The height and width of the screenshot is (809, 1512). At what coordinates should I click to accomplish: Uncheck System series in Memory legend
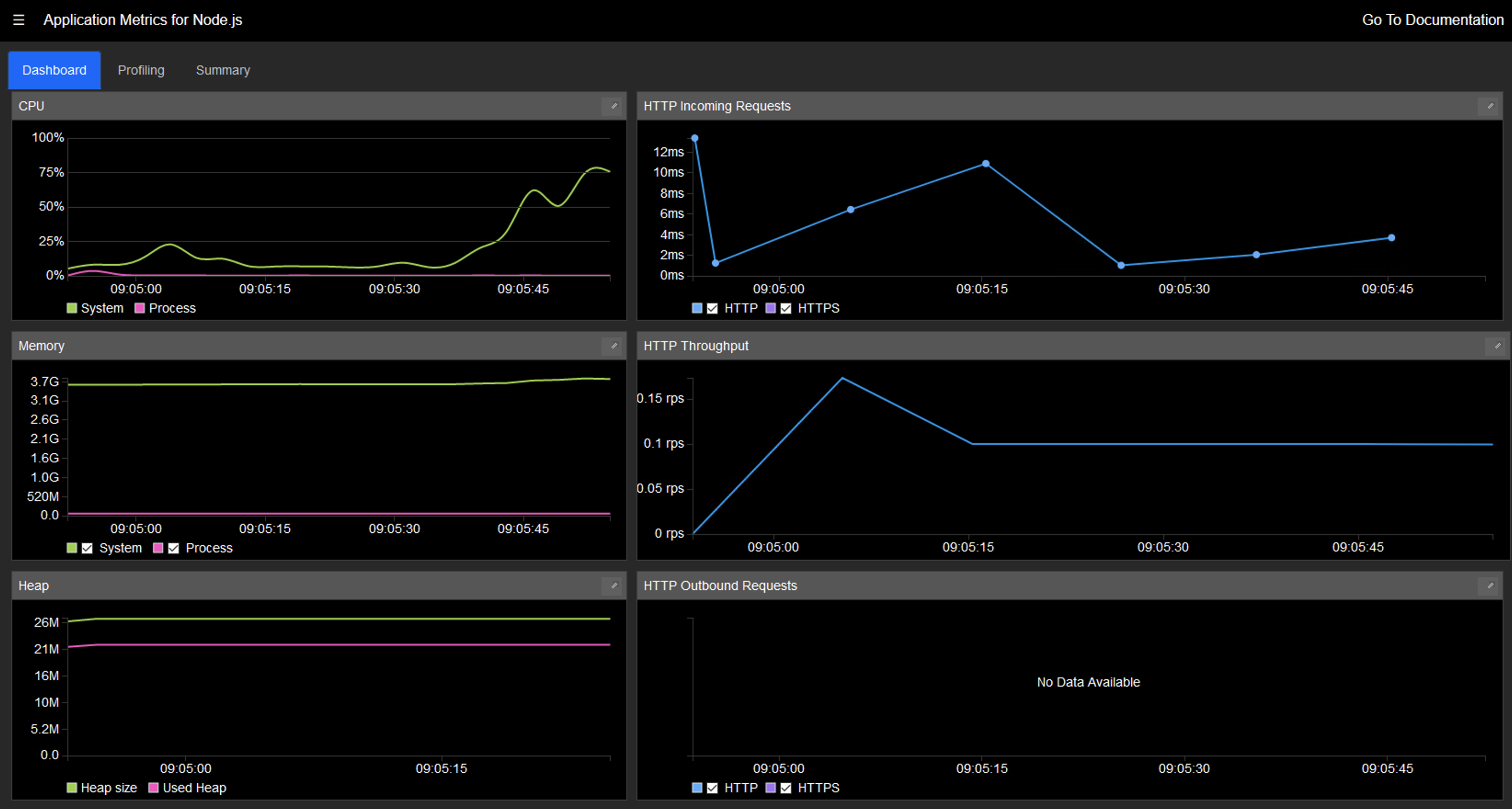(x=87, y=548)
